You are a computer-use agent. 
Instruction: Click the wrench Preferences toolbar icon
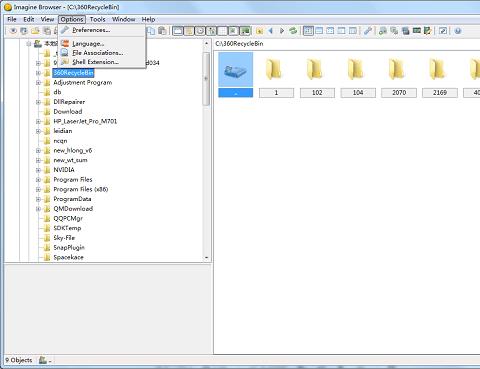click(x=368, y=31)
